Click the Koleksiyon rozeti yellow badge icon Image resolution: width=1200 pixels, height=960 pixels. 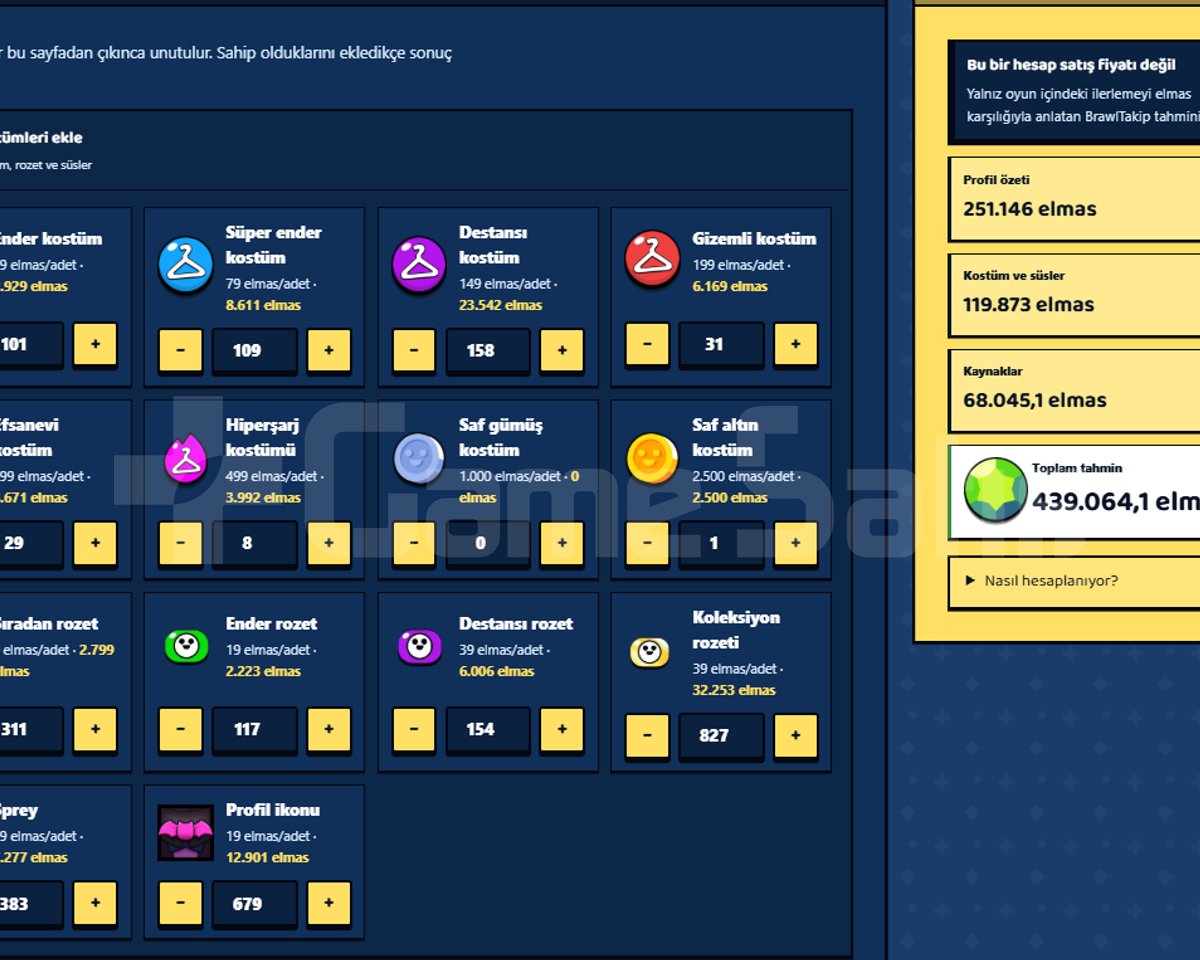[650, 652]
